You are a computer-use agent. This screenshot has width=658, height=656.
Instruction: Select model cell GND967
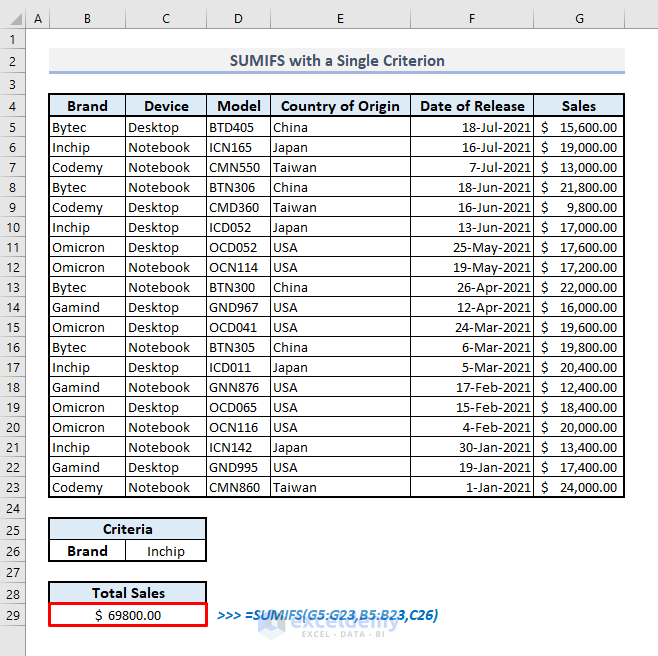238,307
